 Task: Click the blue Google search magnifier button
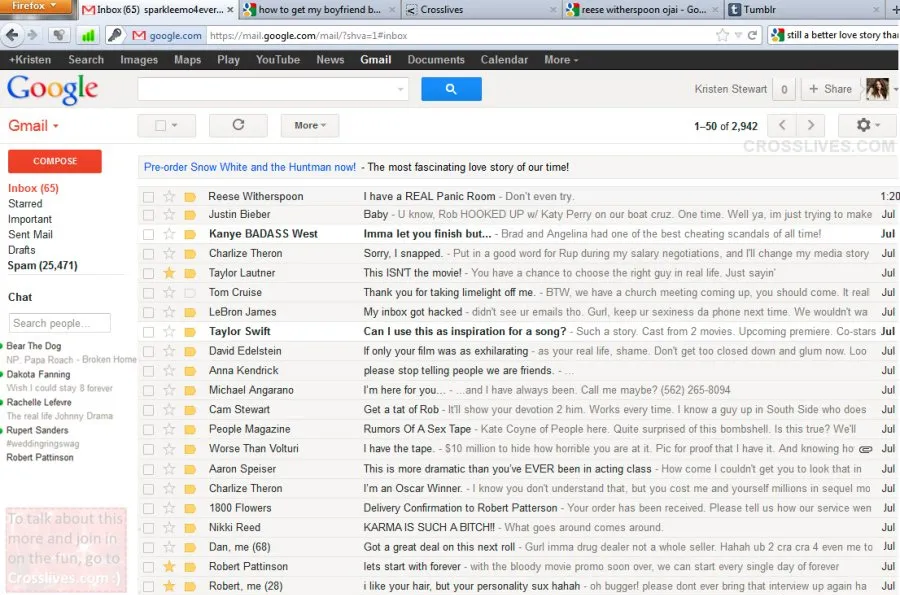tap(451, 89)
